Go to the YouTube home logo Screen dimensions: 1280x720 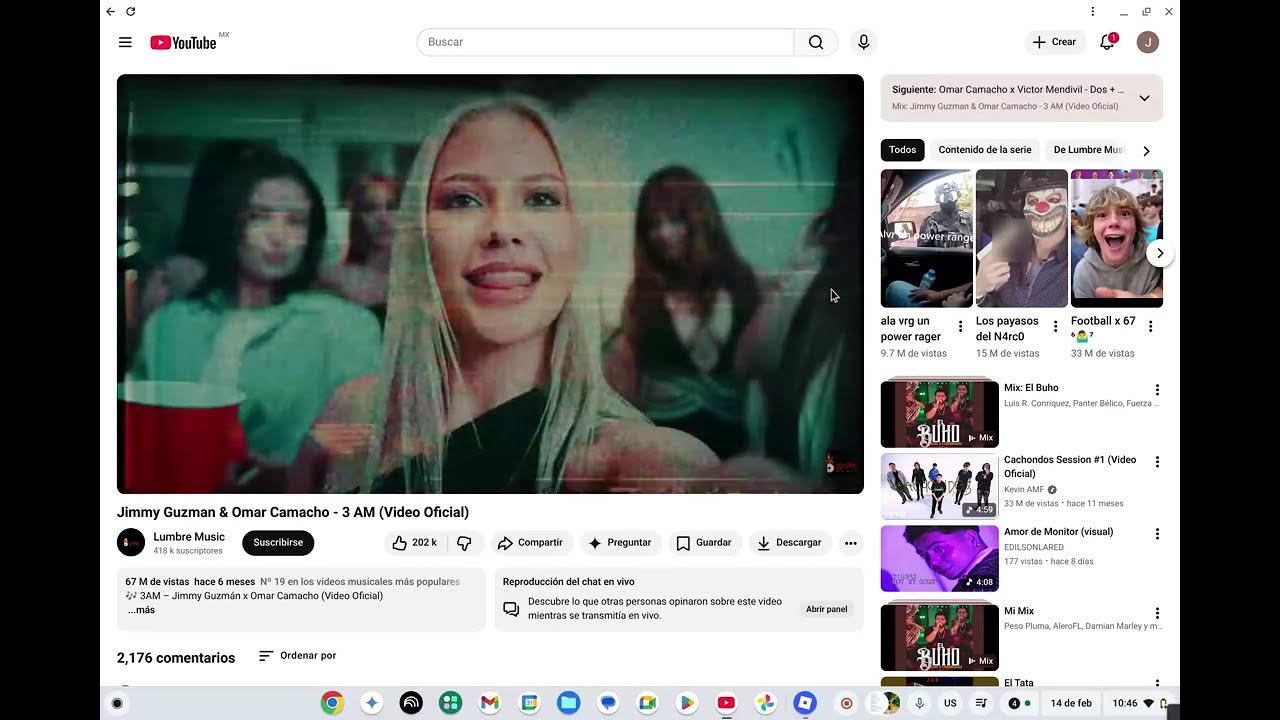click(x=183, y=42)
